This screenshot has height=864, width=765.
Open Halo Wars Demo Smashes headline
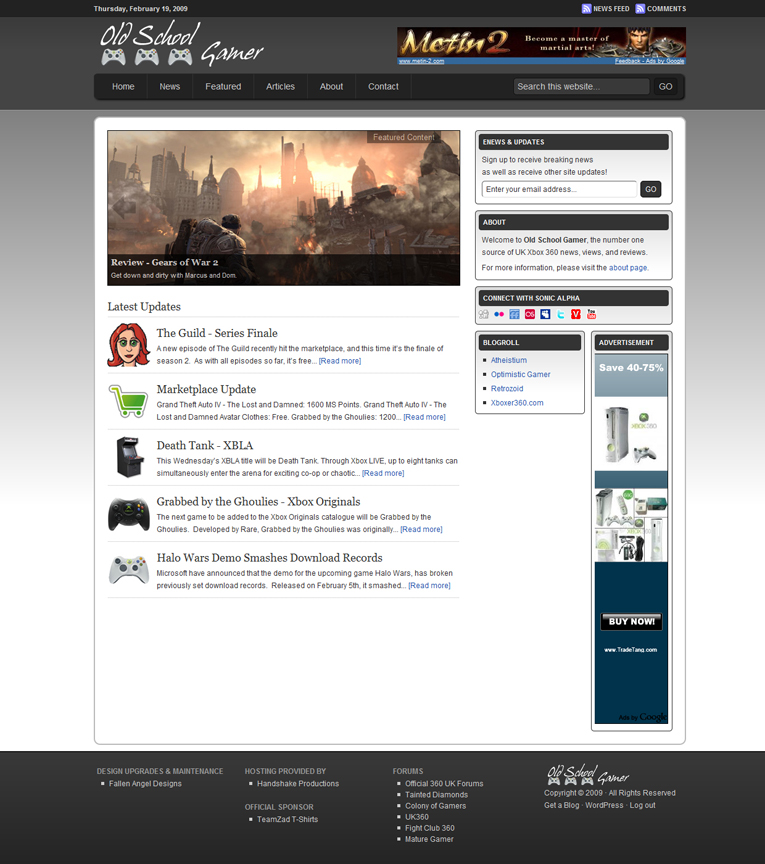270,558
